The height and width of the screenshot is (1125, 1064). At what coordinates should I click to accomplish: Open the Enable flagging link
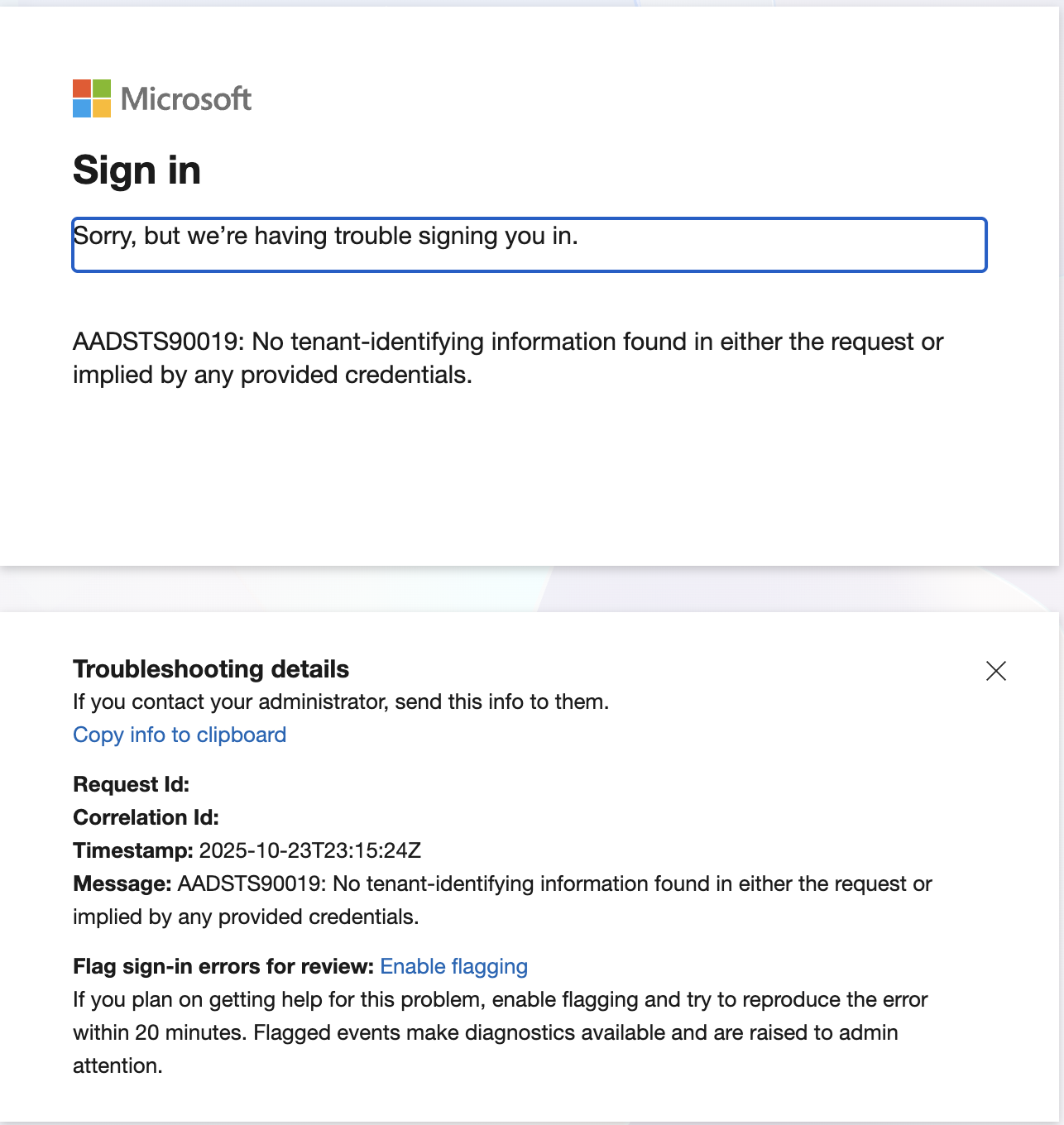point(453,966)
